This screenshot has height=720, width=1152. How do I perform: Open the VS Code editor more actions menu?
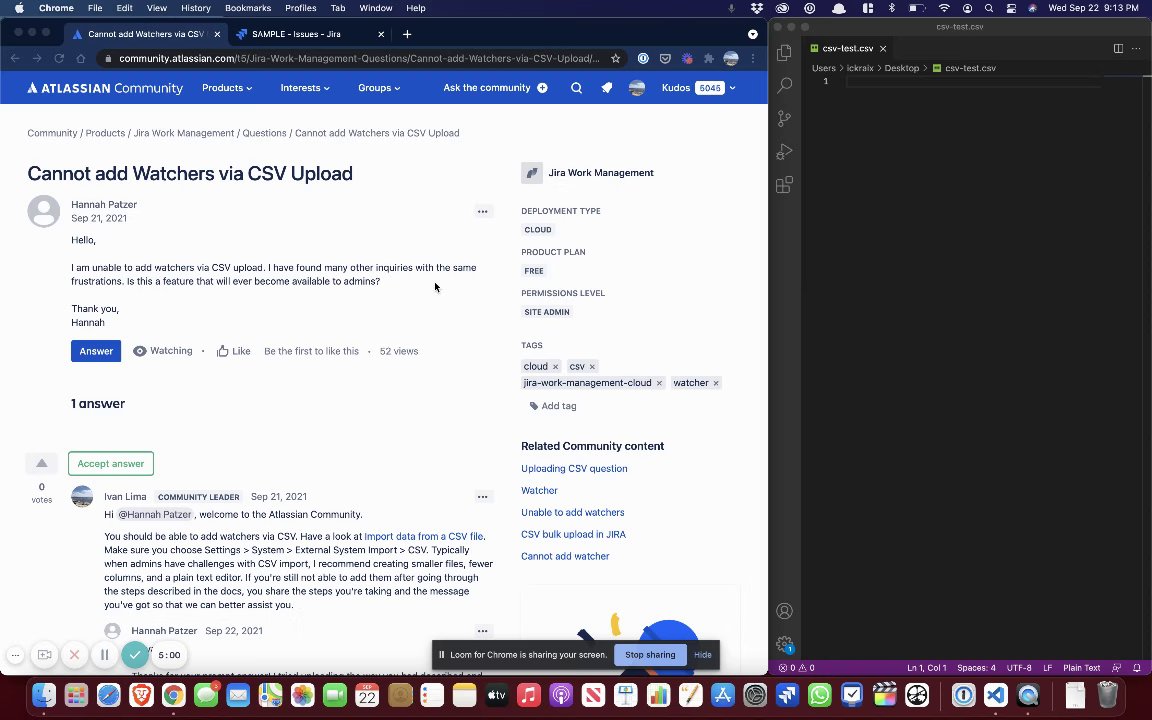click(1136, 48)
